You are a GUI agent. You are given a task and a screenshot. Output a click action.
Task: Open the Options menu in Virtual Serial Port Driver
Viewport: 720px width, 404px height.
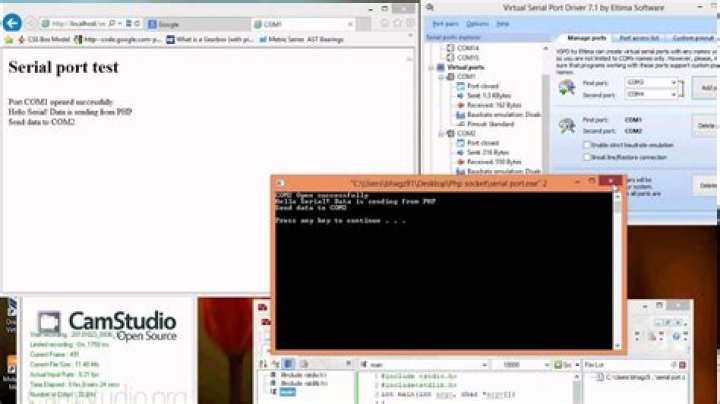pos(477,24)
